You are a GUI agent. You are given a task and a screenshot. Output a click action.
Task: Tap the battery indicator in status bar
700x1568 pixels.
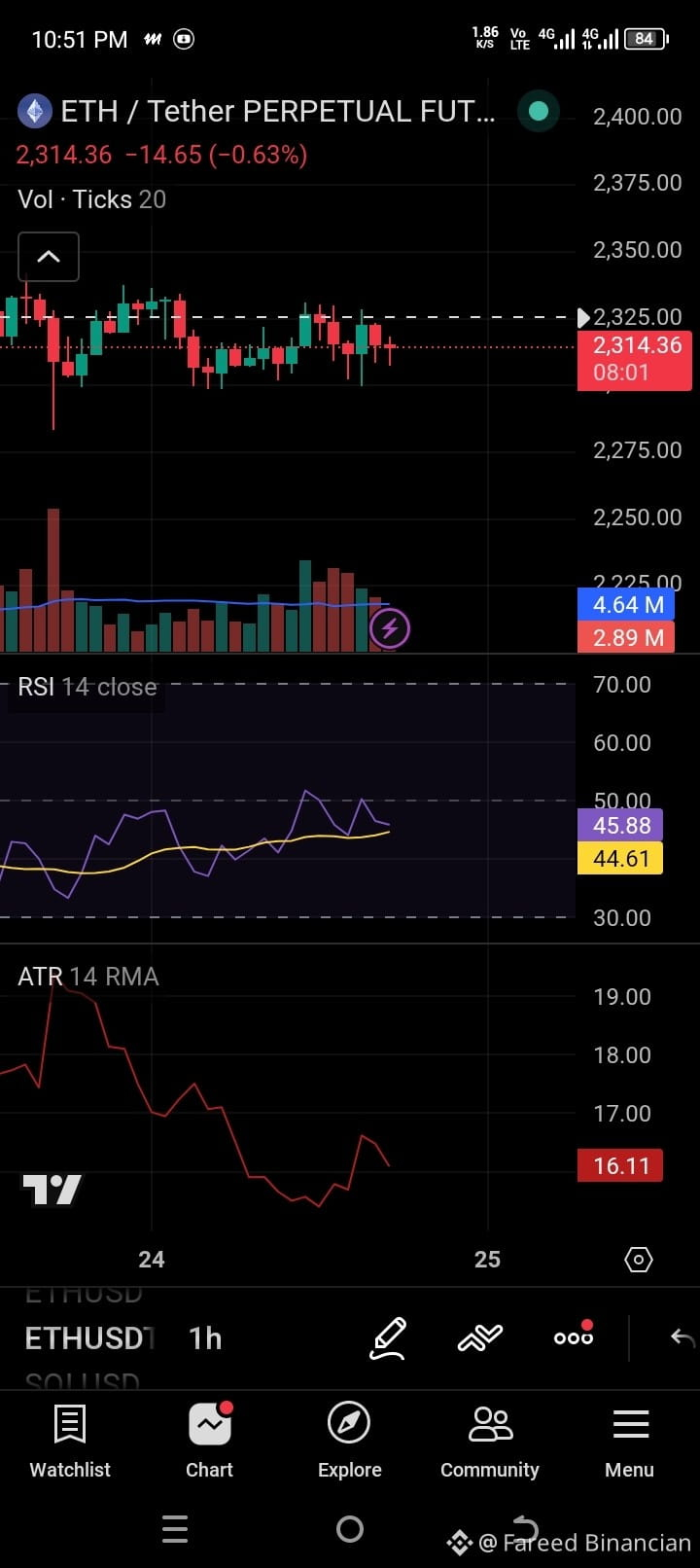(x=646, y=39)
